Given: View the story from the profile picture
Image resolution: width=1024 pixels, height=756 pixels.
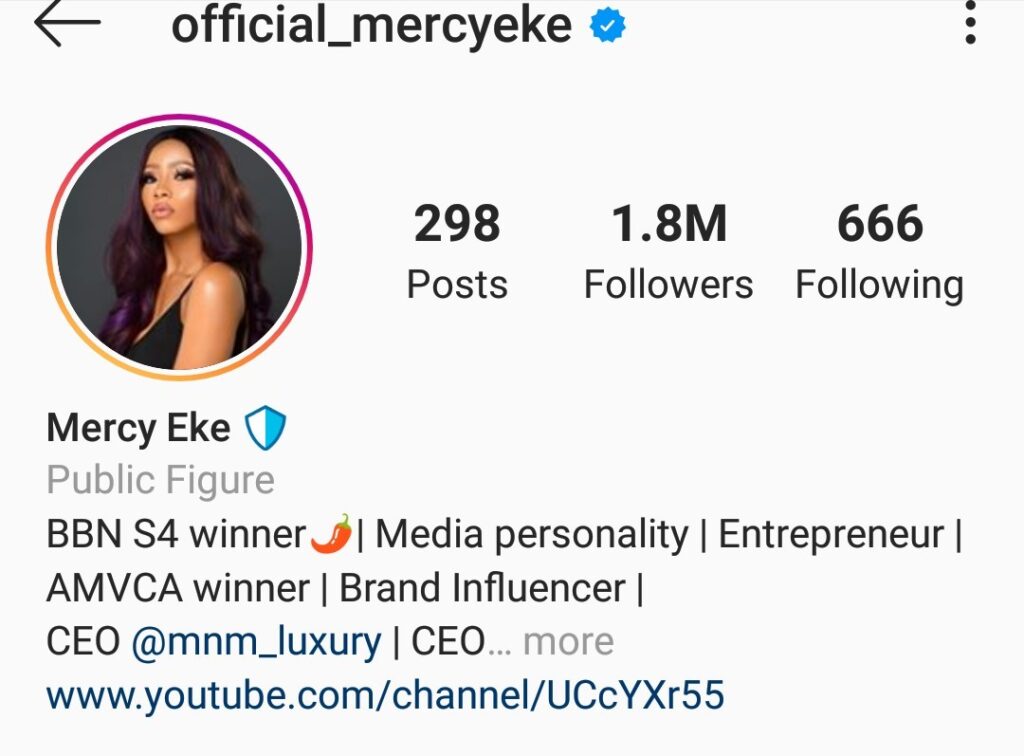Looking at the screenshot, I should click(180, 247).
